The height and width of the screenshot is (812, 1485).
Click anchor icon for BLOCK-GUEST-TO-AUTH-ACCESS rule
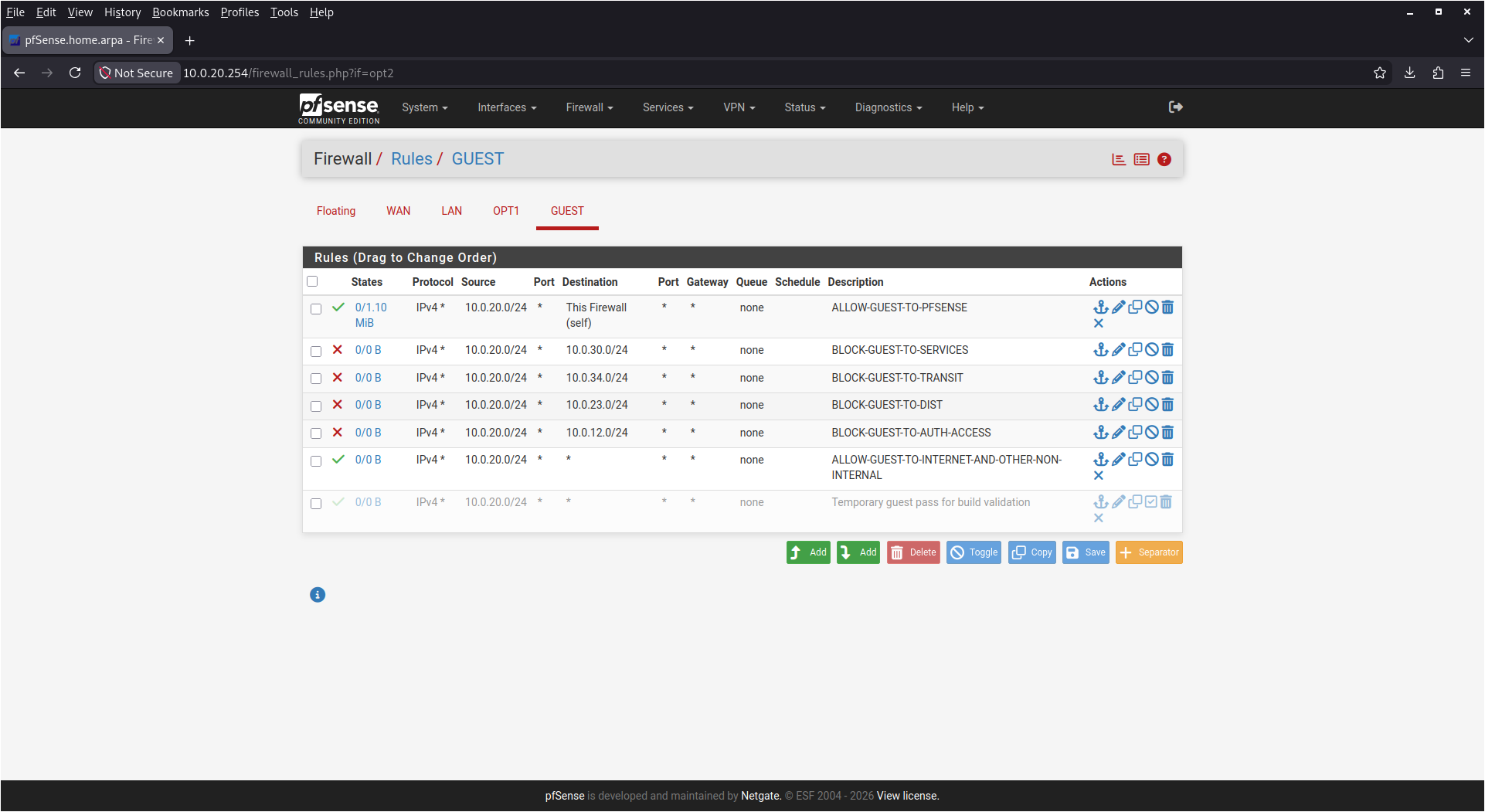click(1101, 433)
